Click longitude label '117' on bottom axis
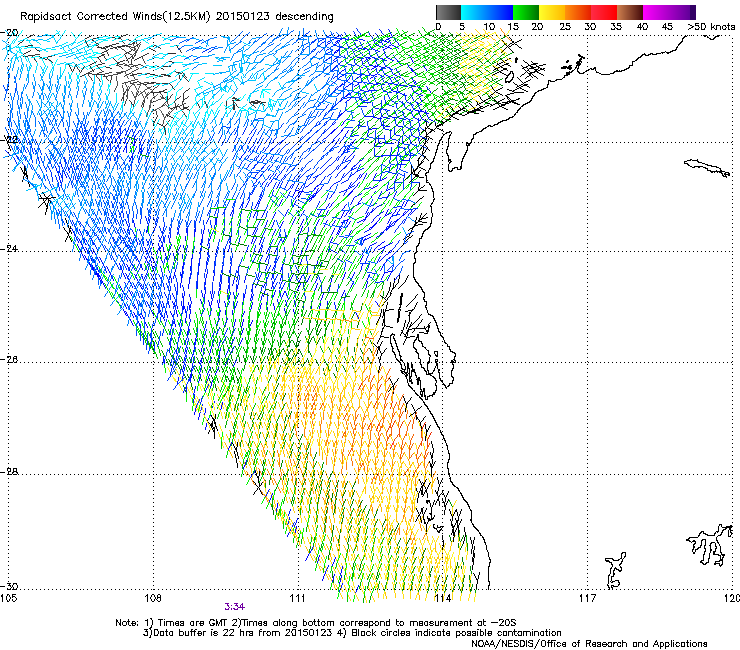 point(587,599)
